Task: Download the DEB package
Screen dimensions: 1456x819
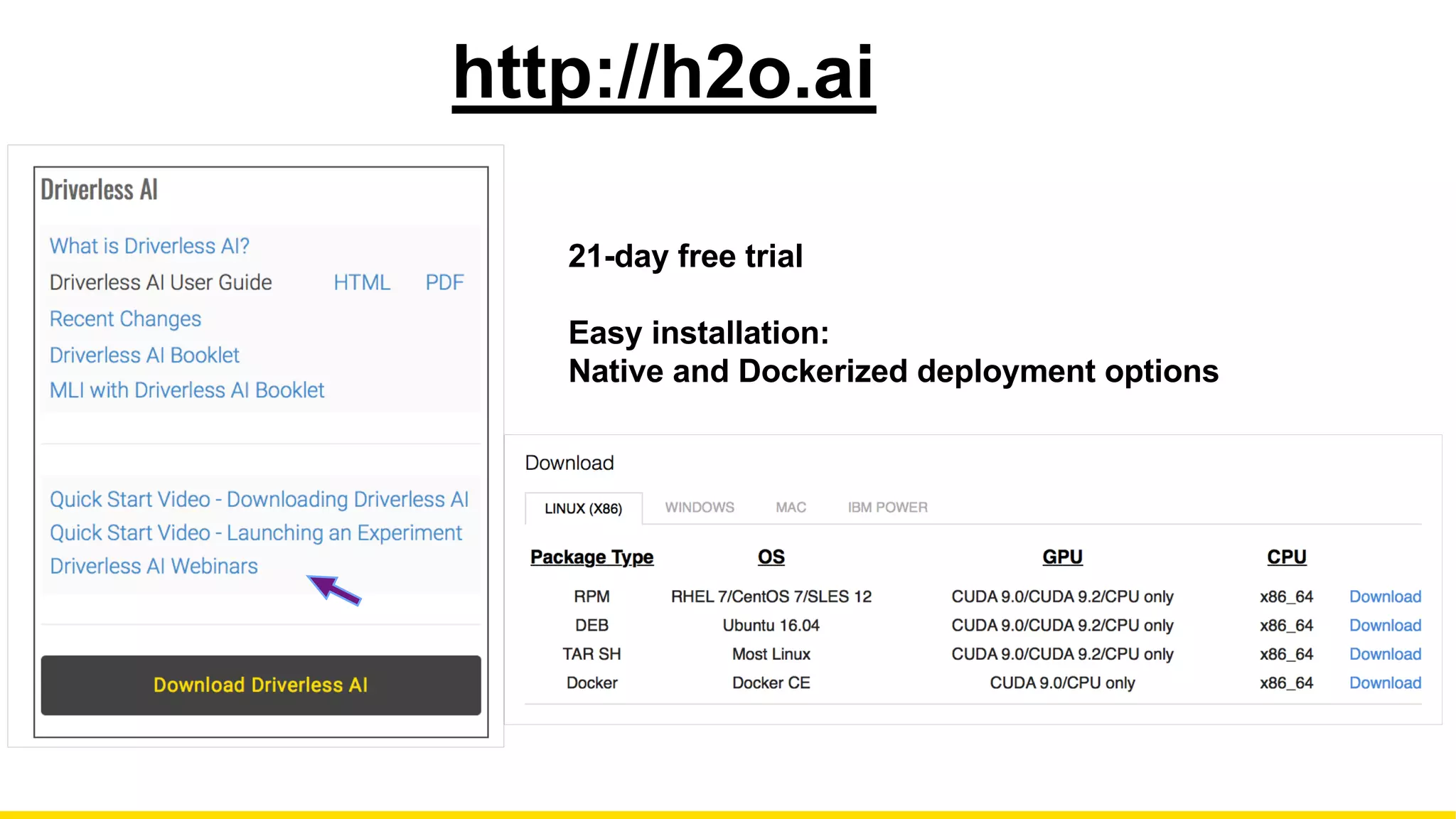Action: click(1385, 626)
